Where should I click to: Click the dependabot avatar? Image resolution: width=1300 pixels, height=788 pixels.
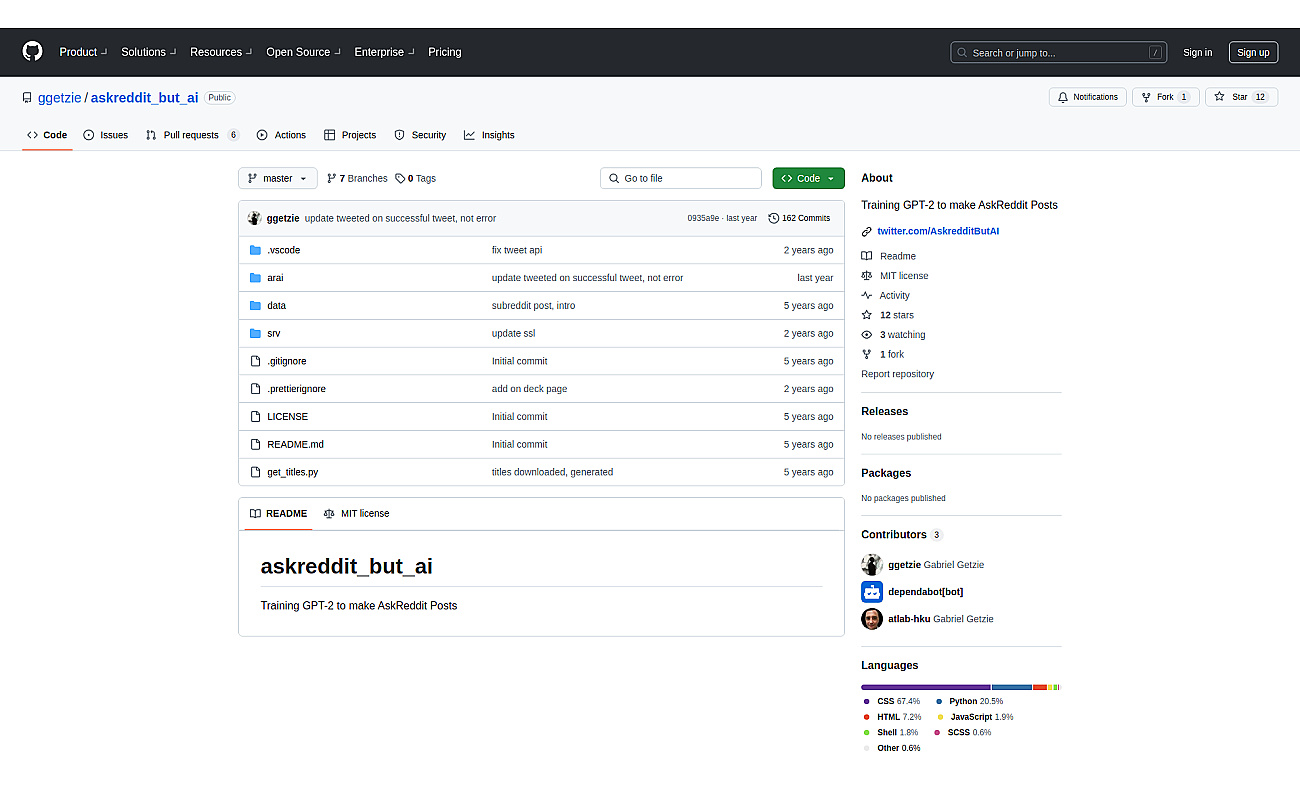tap(872, 591)
